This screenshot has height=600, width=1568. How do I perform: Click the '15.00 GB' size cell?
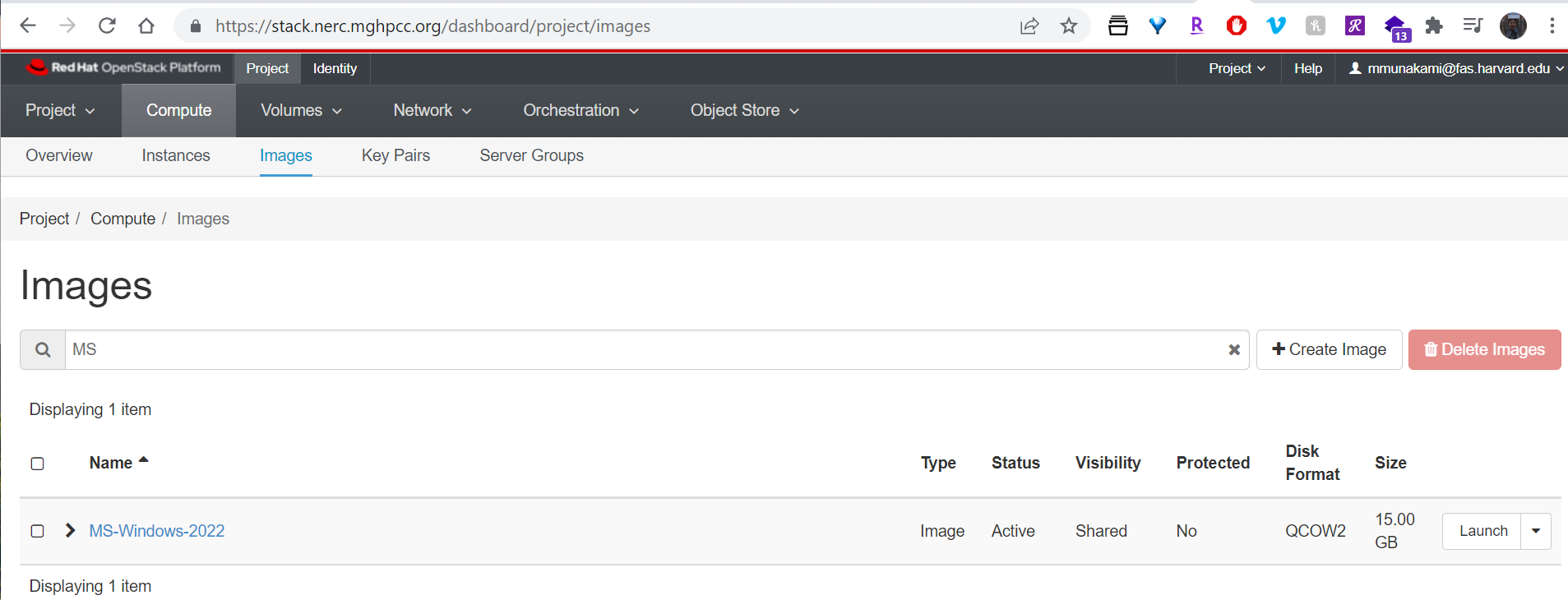[x=1395, y=531]
